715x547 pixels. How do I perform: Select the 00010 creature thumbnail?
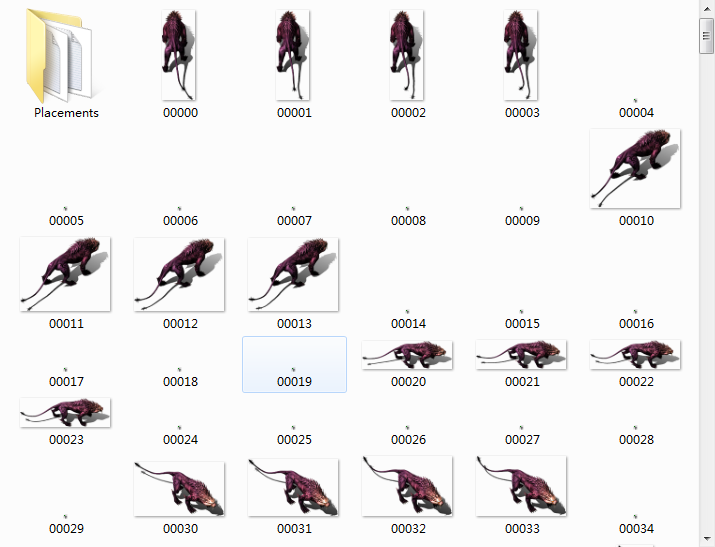pyautogui.click(x=635, y=169)
